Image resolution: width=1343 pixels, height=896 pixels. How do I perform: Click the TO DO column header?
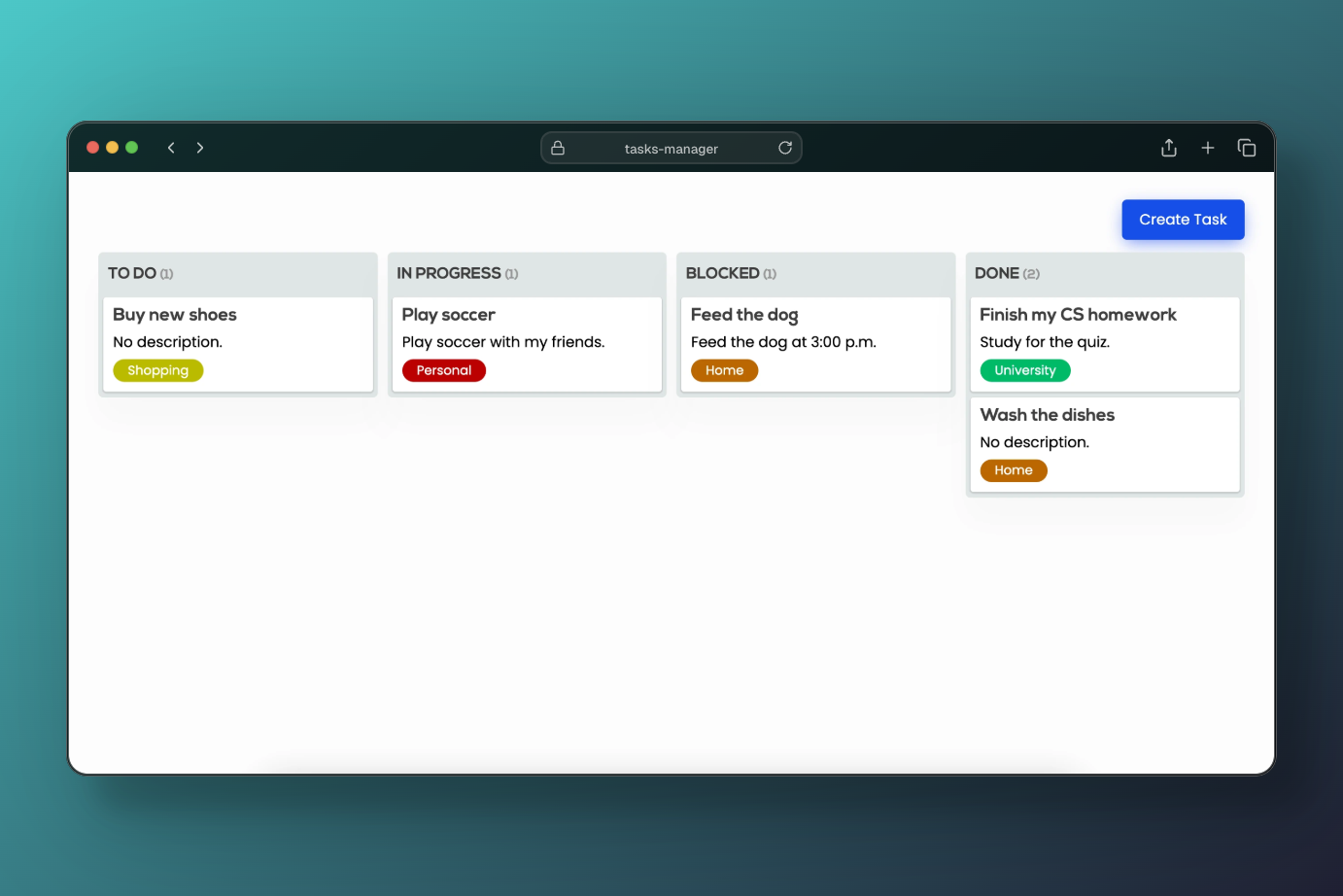tap(132, 274)
